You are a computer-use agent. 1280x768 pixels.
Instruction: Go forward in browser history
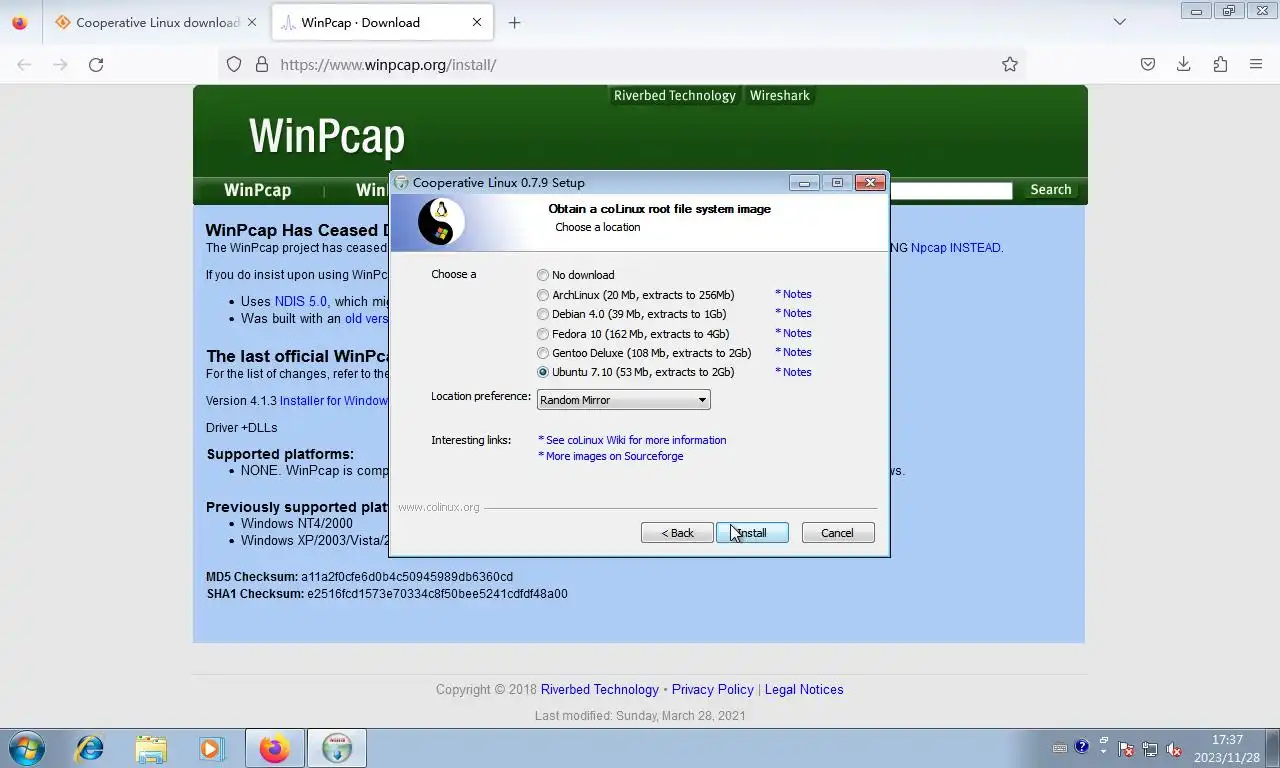click(x=60, y=64)
